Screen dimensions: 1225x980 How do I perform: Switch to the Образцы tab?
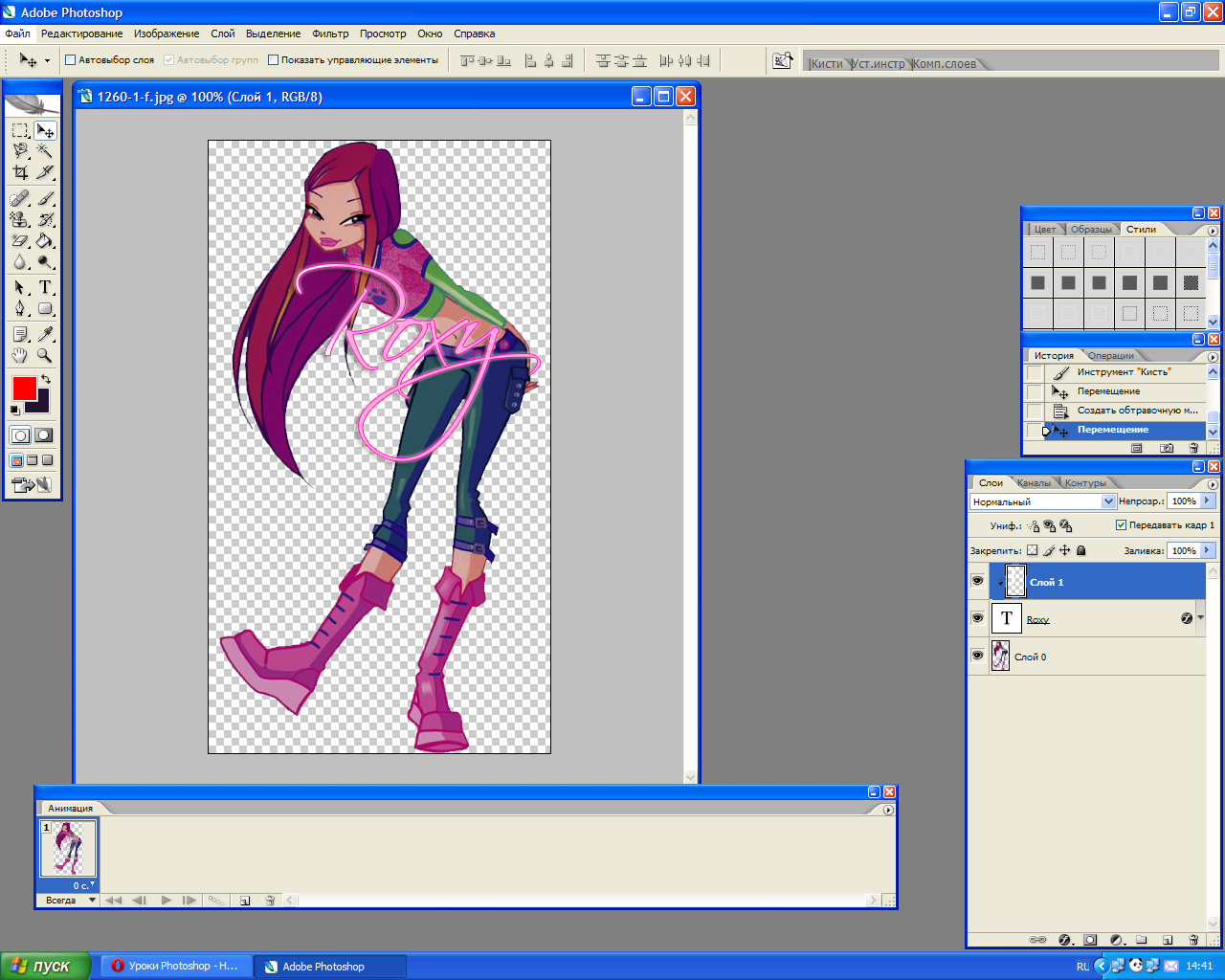[1091, 230]
